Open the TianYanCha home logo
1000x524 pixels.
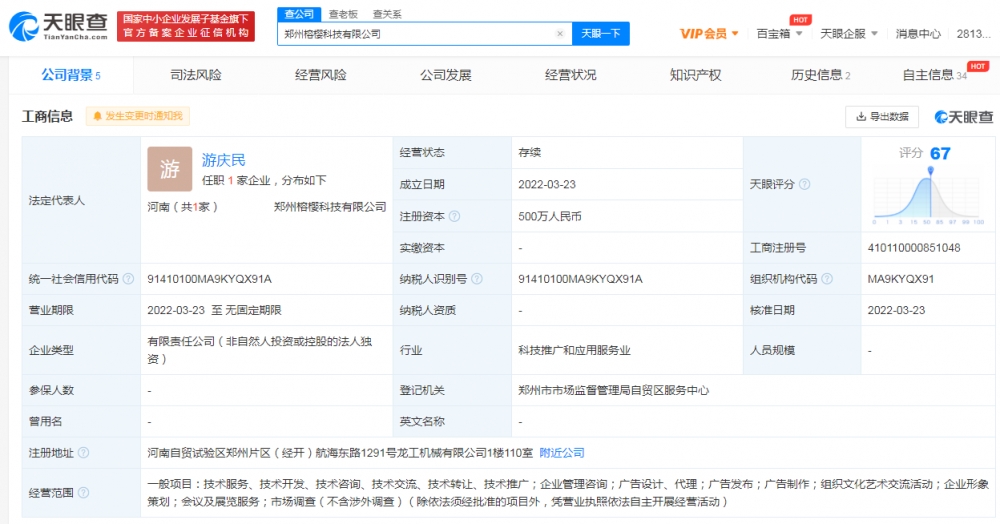coord(58,27)
